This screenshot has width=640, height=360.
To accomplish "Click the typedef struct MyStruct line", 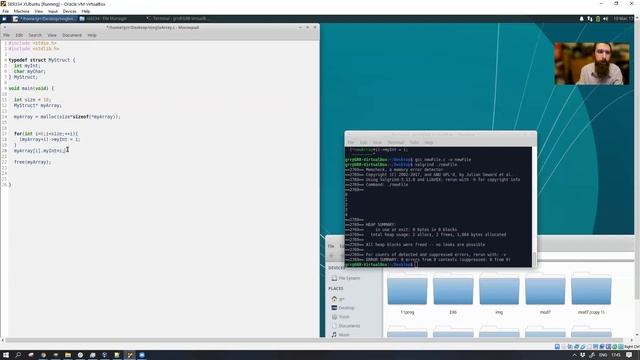I will (x=42, y=60).
